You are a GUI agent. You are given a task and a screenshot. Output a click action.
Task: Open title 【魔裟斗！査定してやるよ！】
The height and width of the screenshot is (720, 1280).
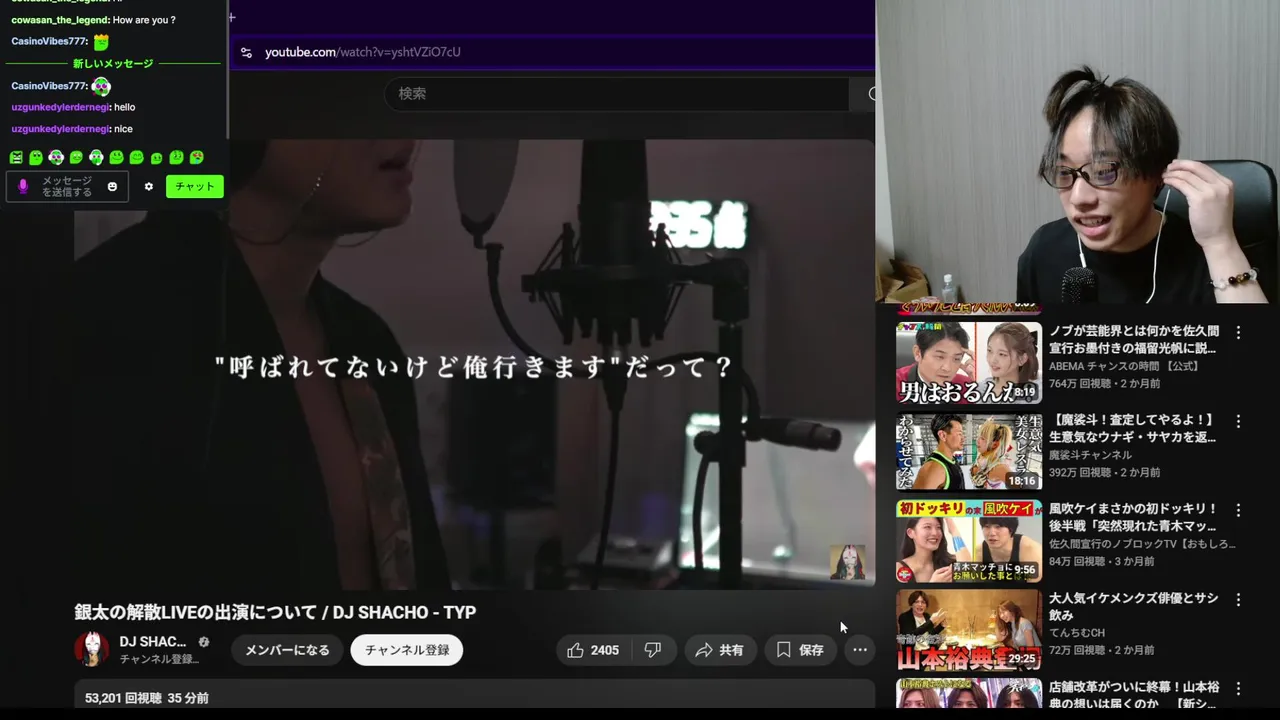point(1133,428)
